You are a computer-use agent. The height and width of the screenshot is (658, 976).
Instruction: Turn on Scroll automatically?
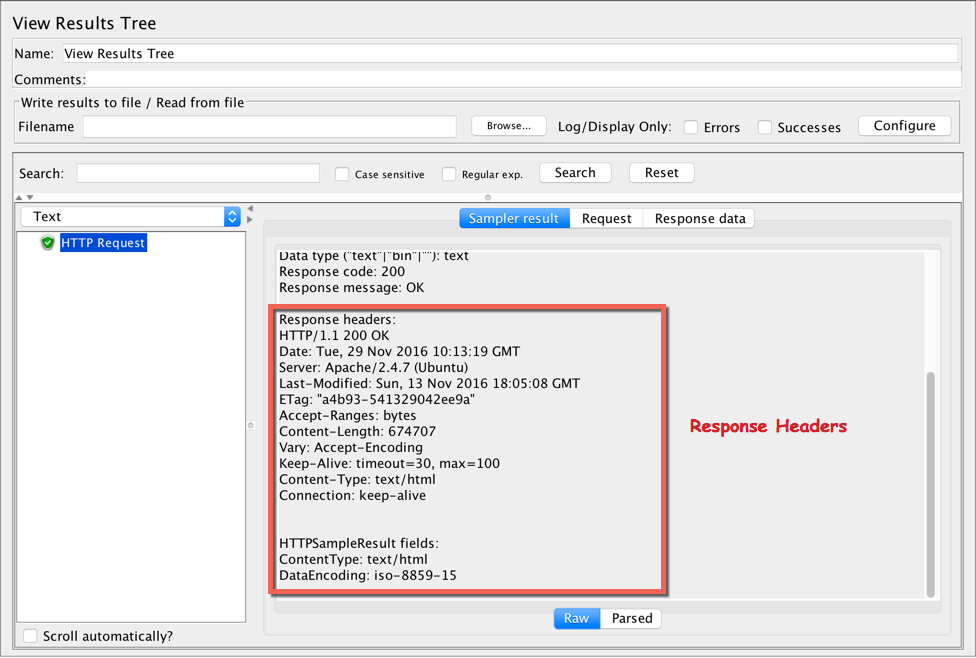pos(30,635)
